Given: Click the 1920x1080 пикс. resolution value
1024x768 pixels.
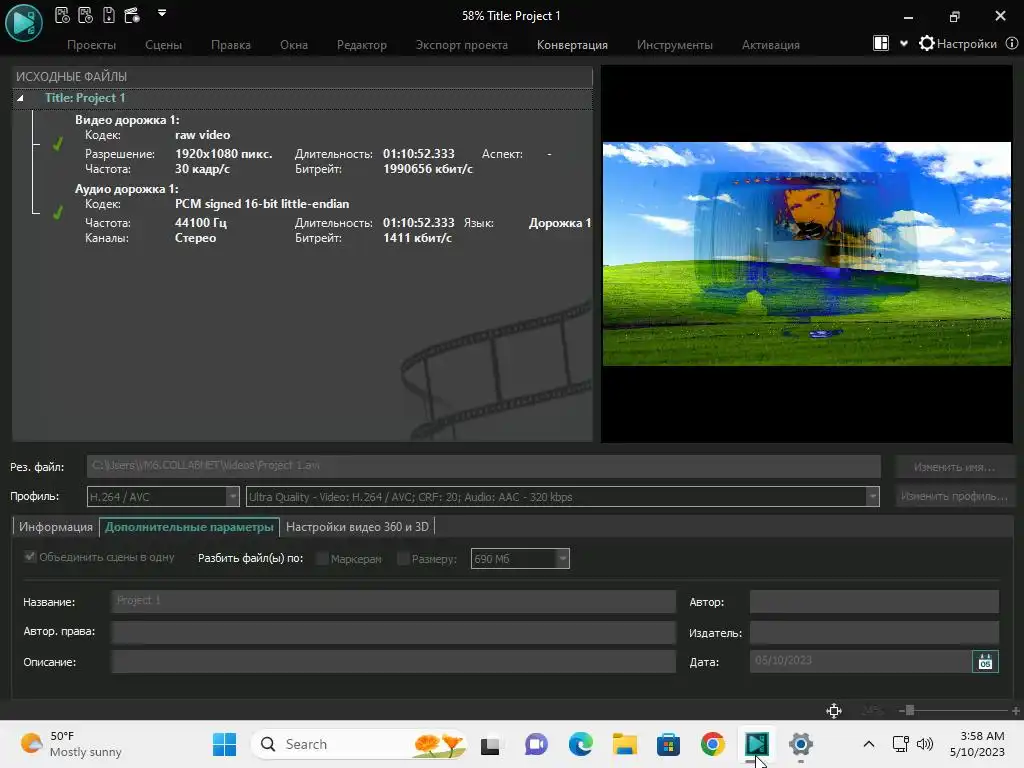Looking at the screenshot, I should (x=223, y=154).
